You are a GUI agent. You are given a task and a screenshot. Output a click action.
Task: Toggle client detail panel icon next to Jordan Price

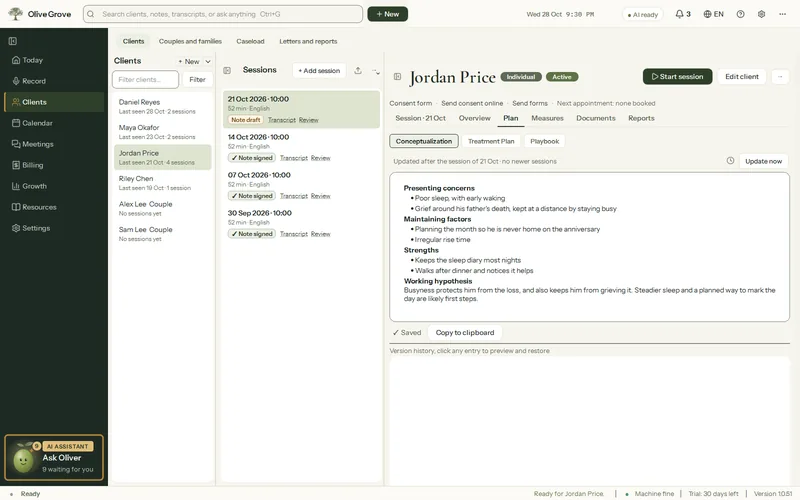point(397,77)
